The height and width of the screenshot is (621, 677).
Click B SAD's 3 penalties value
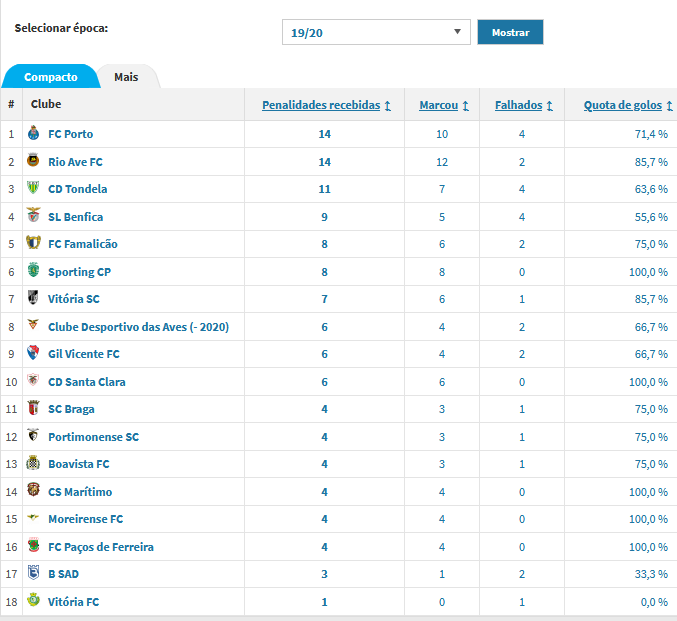pos(325,574)
